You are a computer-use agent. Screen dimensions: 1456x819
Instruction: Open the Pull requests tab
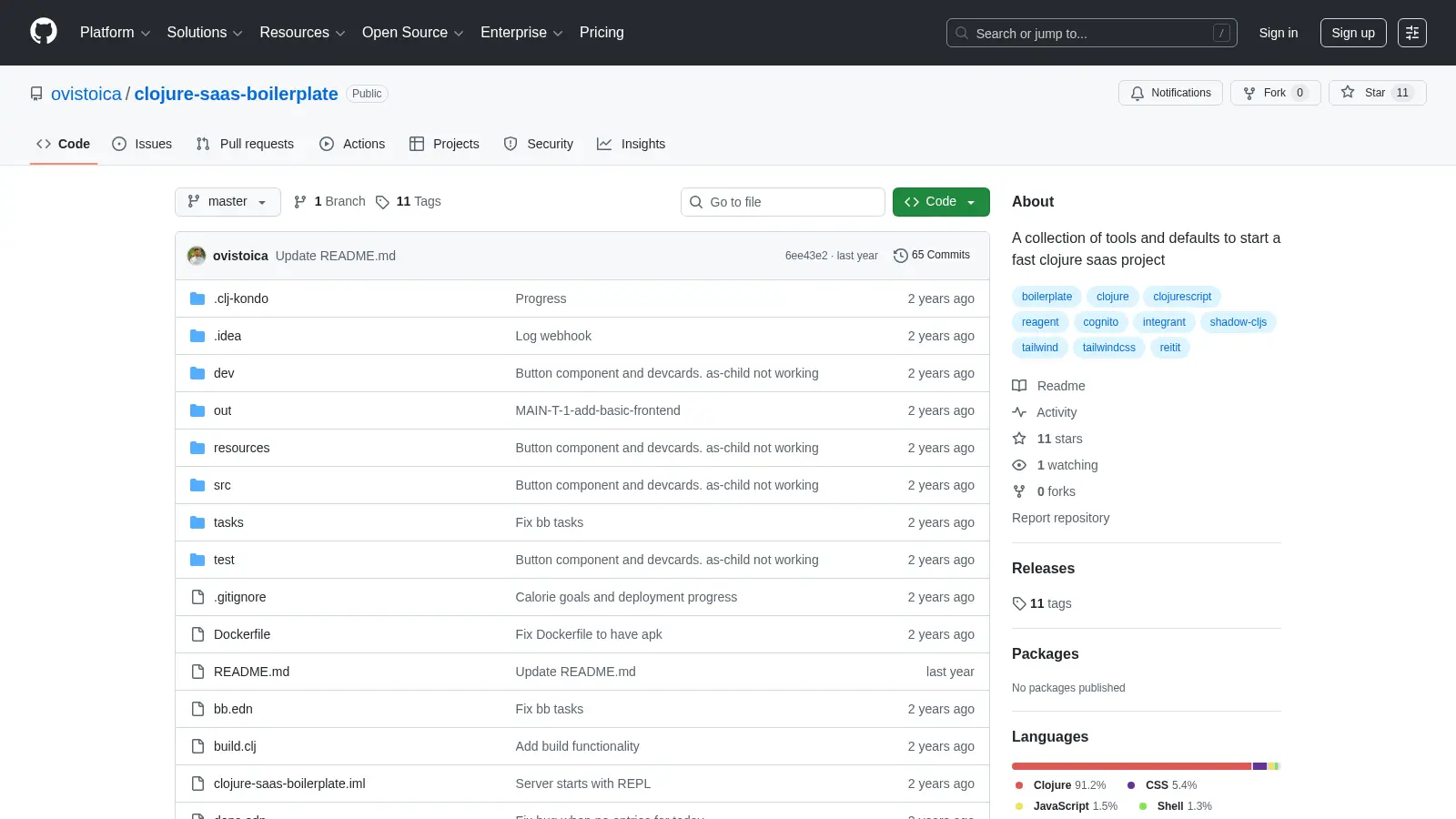[245, 144]
